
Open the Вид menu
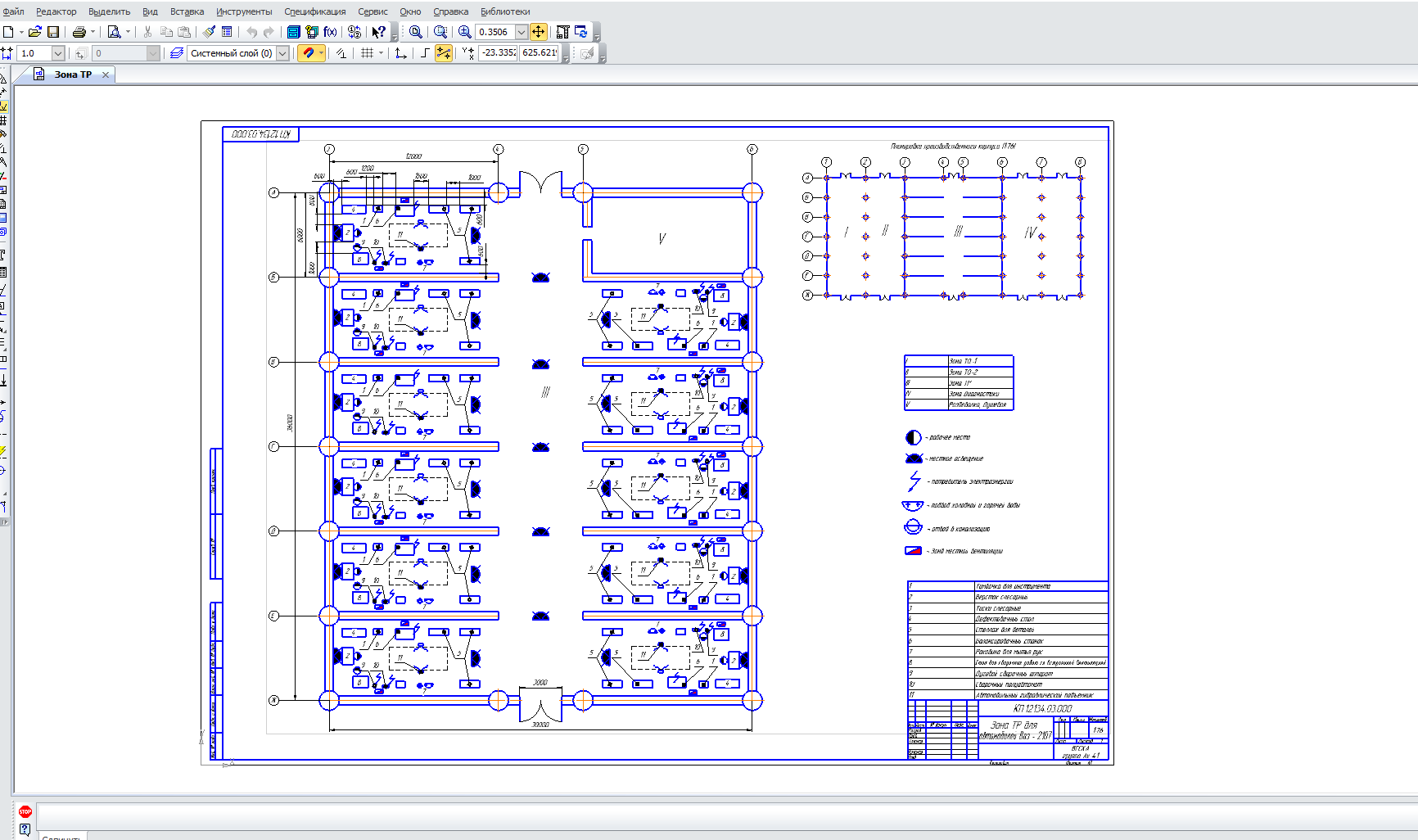tap(150, 11)
